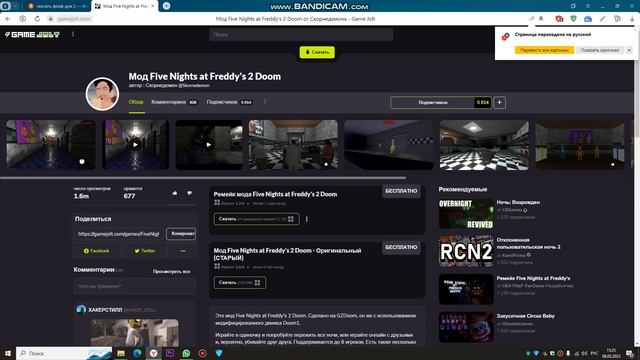Open the first hallway screenshot thumbnail
The width and height of the screenshot is (640, 360).
[x=51, y=144]
